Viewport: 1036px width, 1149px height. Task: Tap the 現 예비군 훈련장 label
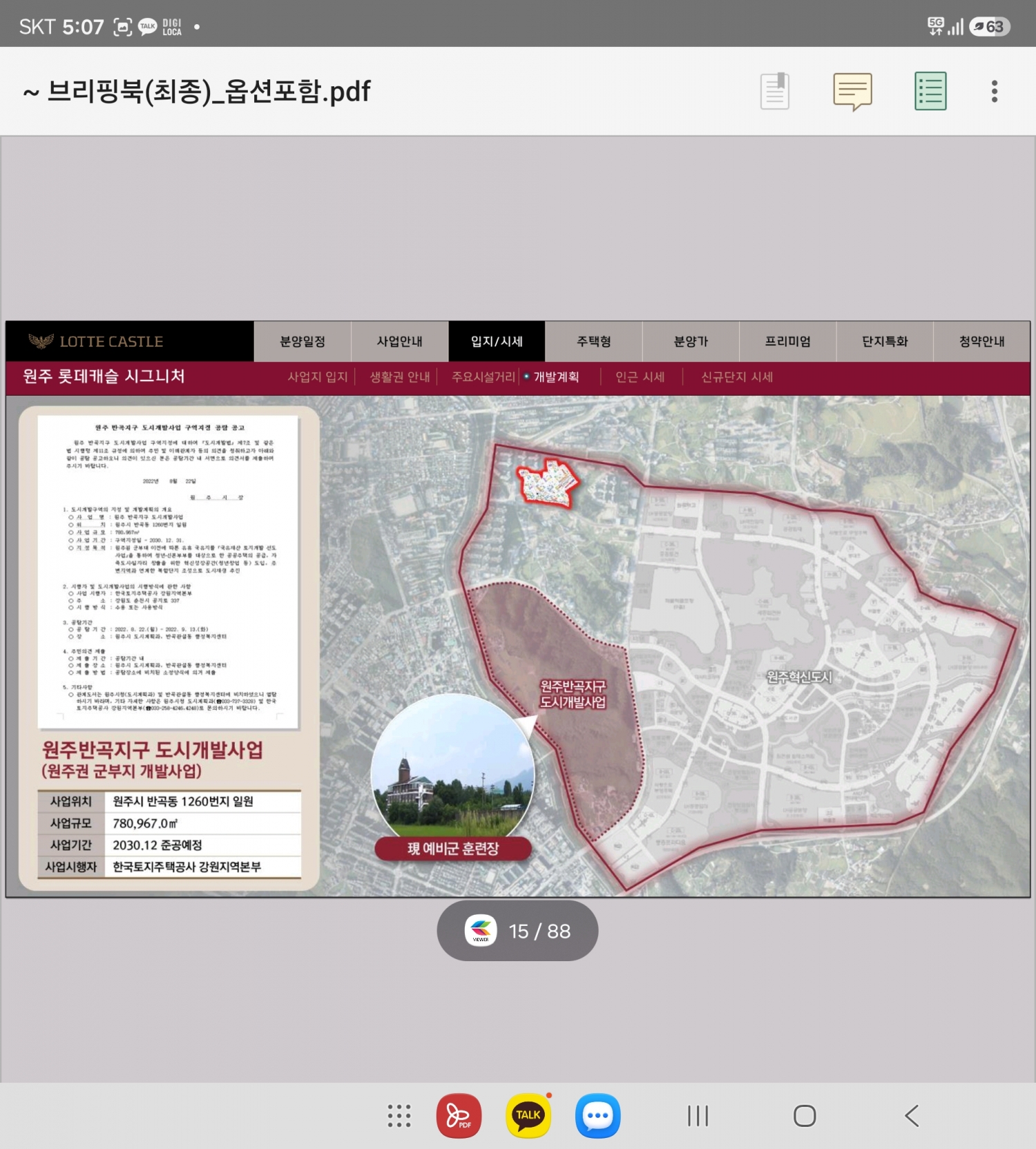453,849
